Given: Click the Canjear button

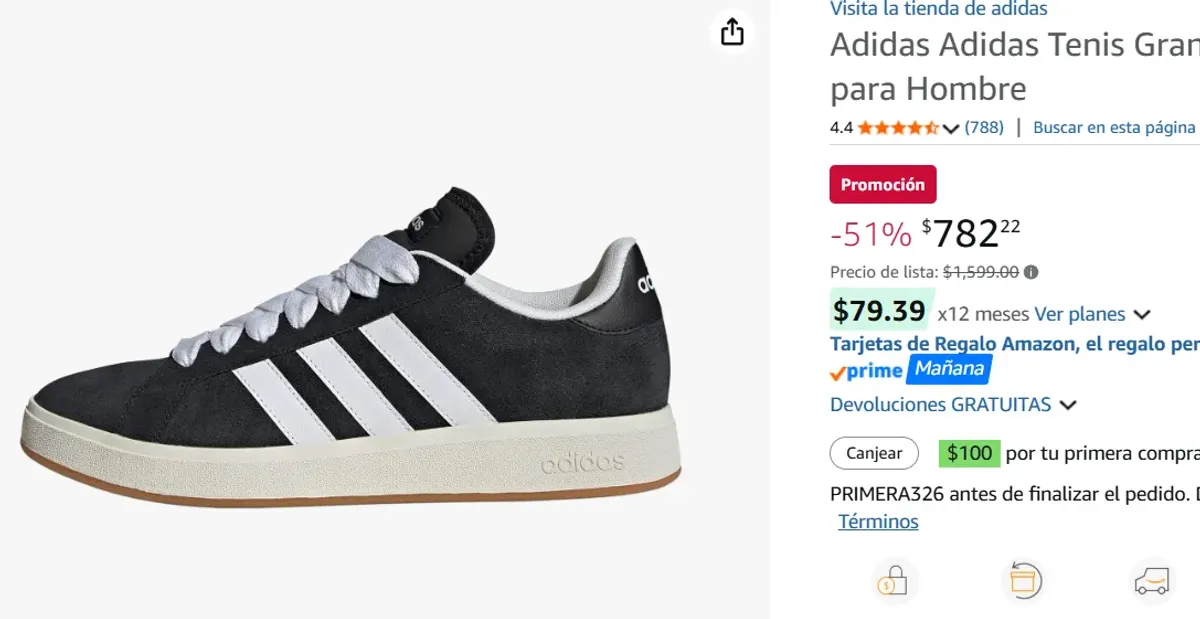Looking at the screenshot, I should point(873,453).
